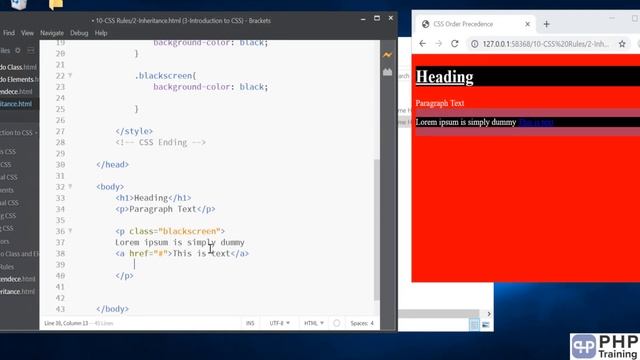Click 'Lorem ipsum is simply dummy' in browser
This screenshot has width=640, height=360.
[466, 122]
